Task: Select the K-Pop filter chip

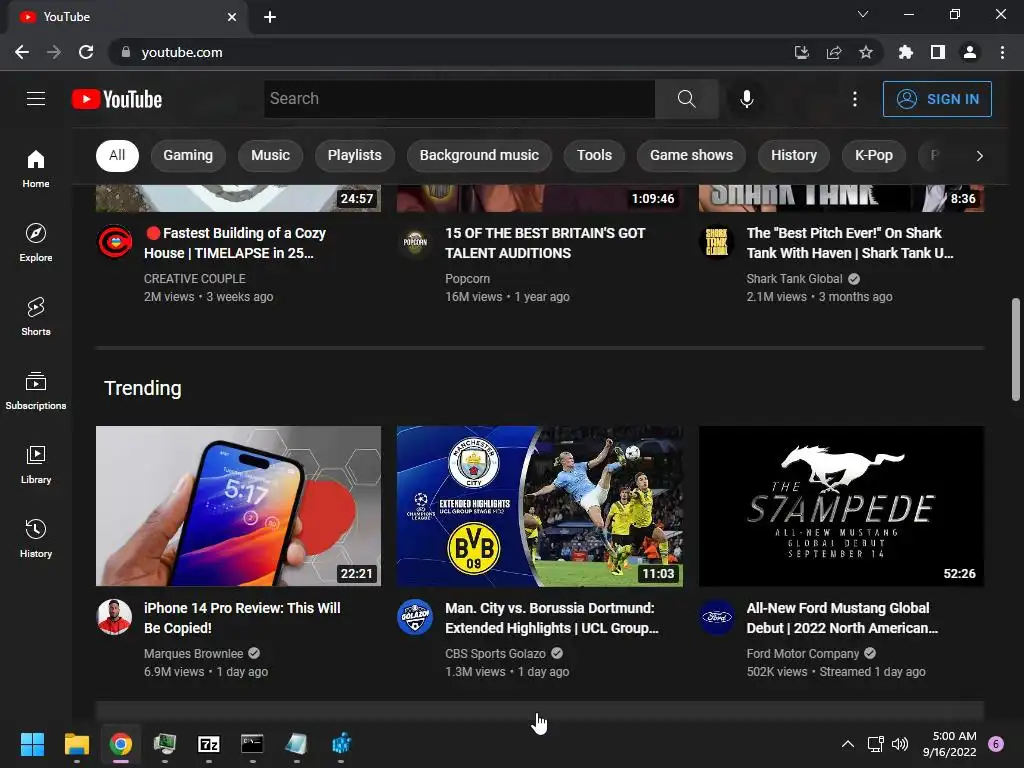Action: (874, 155)
